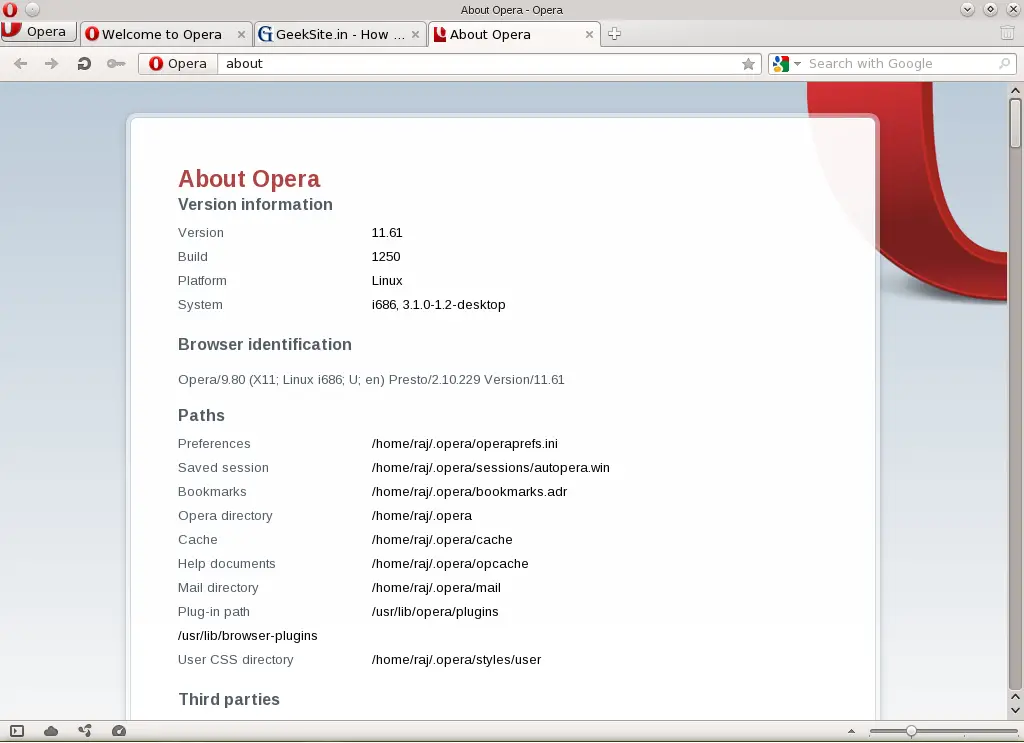
Task: Click the /home/raj/.opera/opcache path
Action: tap(450, 564)
